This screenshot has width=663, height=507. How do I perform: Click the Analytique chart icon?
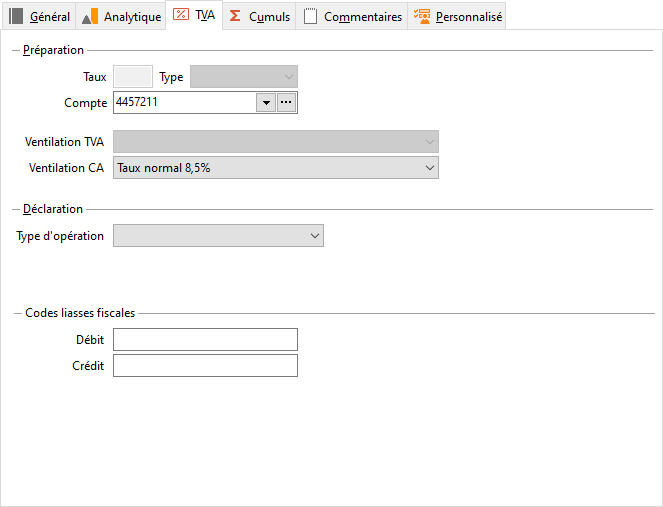(90, 16)
